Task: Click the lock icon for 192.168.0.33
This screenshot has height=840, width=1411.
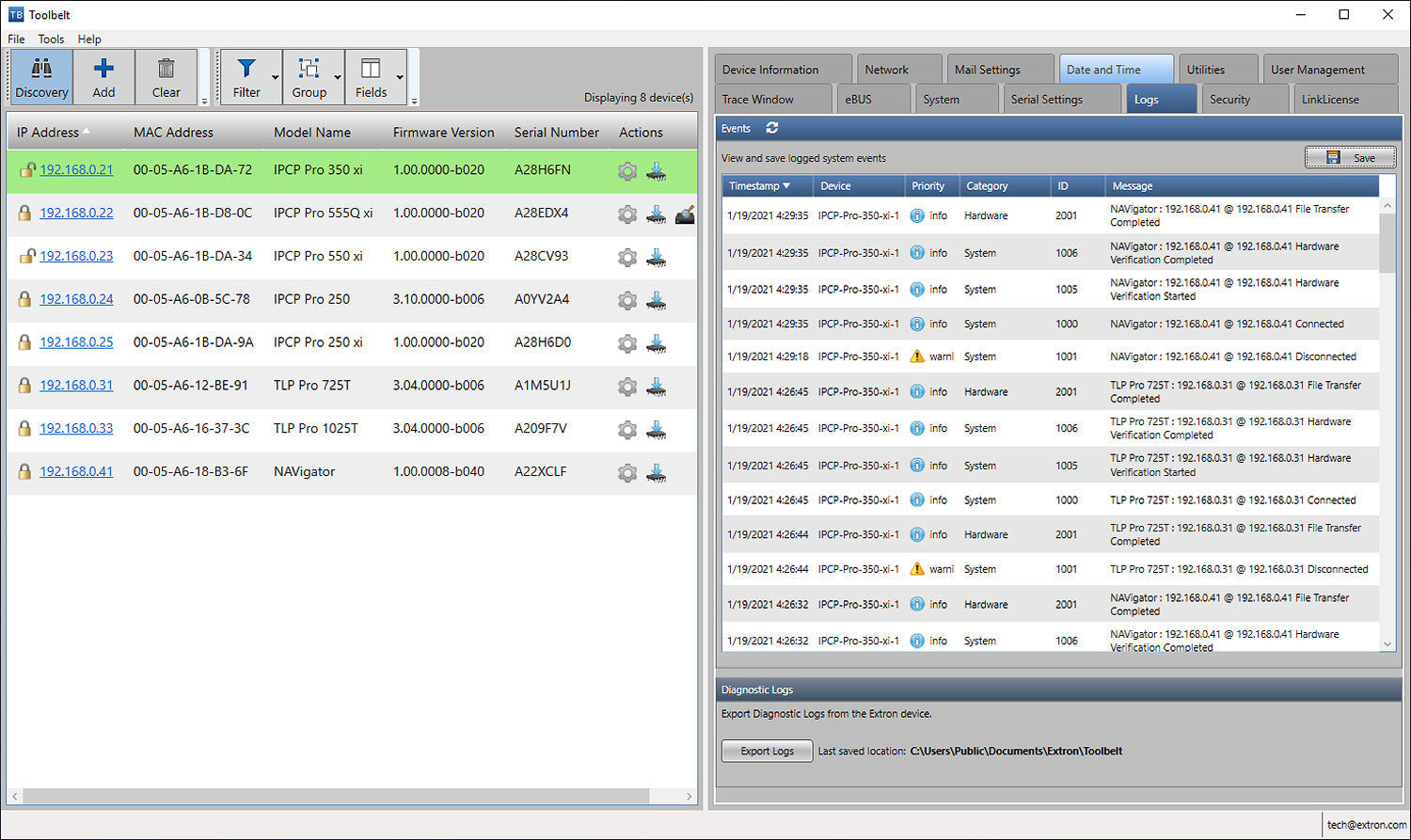Action: click(x=25, y=428)
